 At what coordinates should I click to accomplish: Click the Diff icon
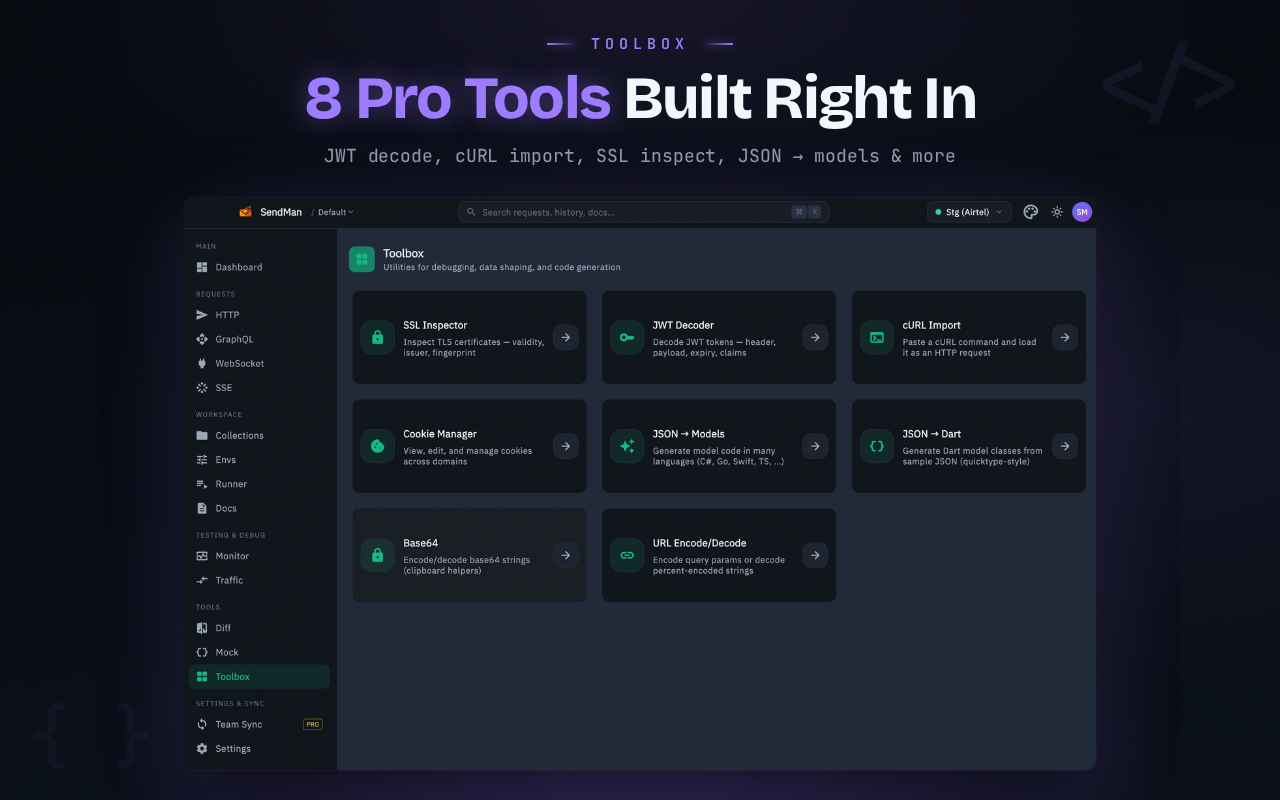[x=202, y=628]
